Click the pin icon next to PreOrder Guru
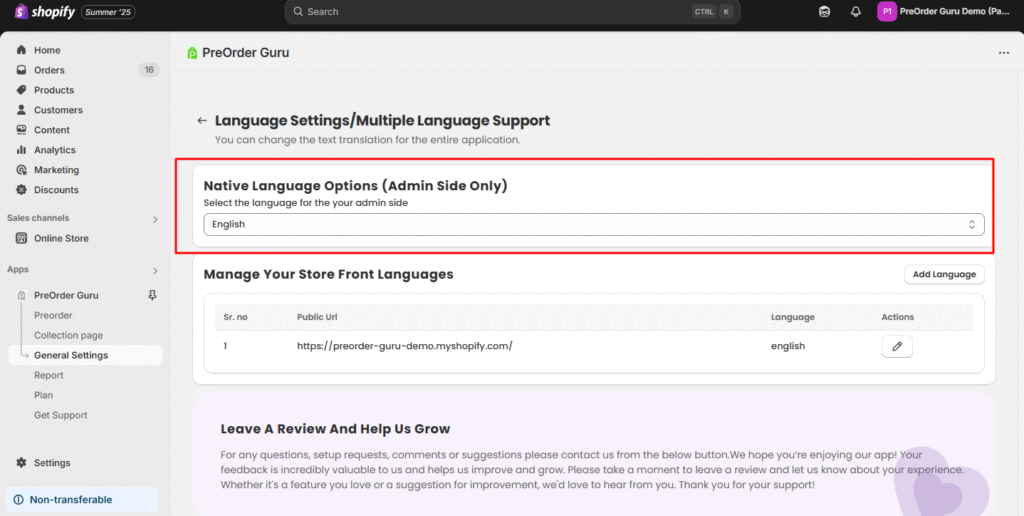 [x=152, y=295]
